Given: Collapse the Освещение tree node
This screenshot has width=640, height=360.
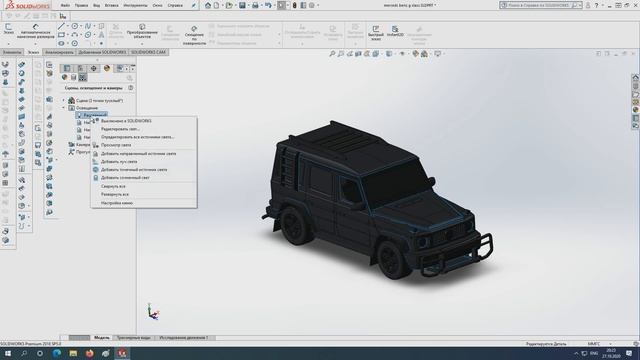Looking at the screenshot, I should [64, 108].
